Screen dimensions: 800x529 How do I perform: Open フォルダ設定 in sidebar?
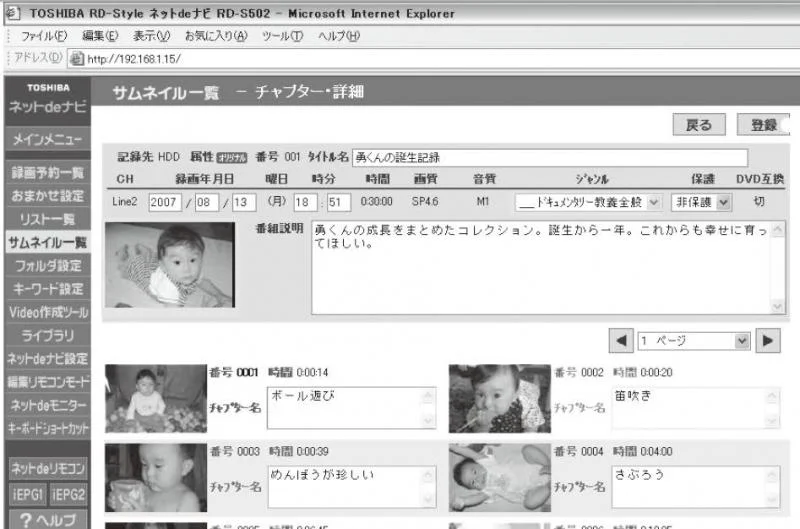tap(47, 266)
